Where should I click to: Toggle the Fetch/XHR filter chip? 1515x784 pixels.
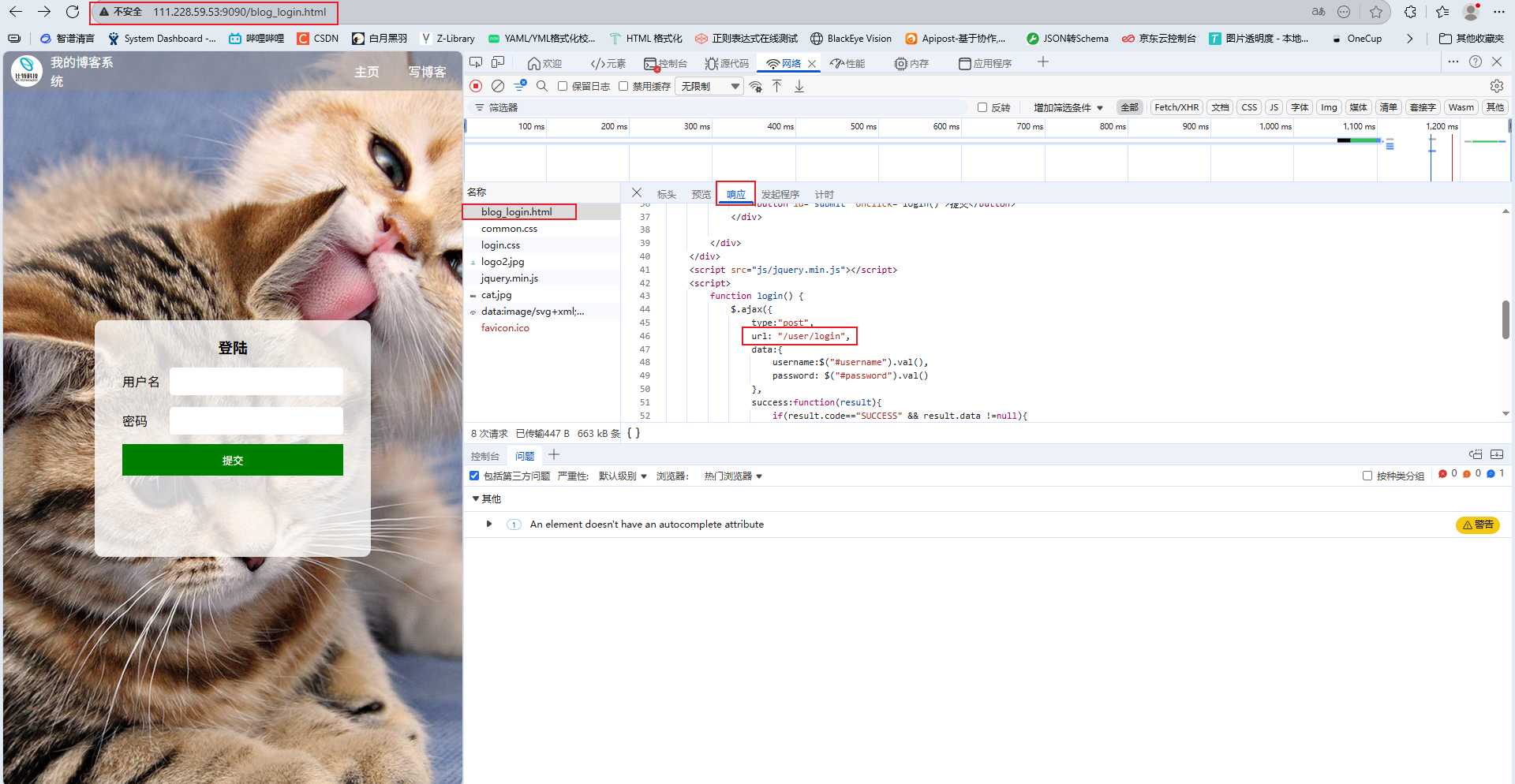(x=1176, y=107)
